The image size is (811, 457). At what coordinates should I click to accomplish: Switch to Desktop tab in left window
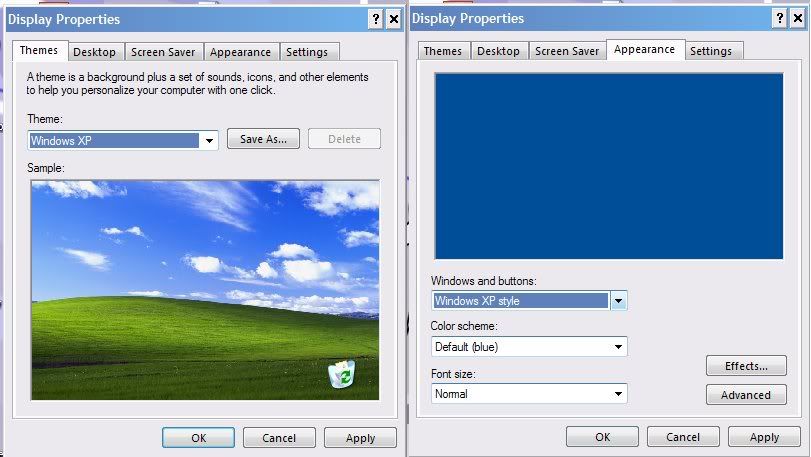95,52
